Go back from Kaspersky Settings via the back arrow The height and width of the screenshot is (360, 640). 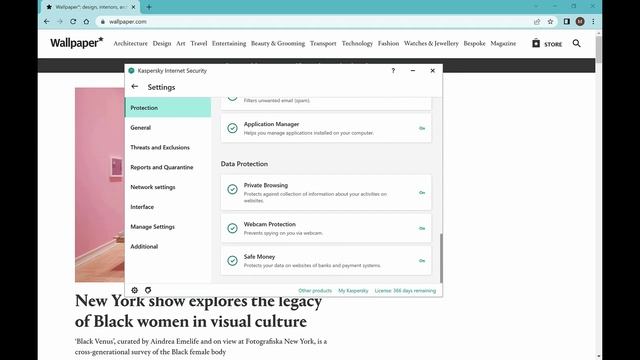(135, 87)
